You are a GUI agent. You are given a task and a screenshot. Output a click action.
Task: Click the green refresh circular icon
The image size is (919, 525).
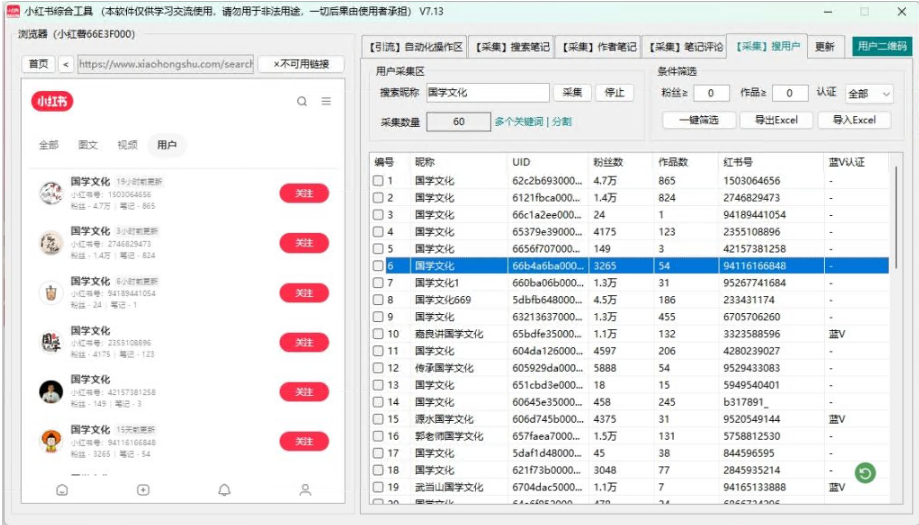coord(865,473)
